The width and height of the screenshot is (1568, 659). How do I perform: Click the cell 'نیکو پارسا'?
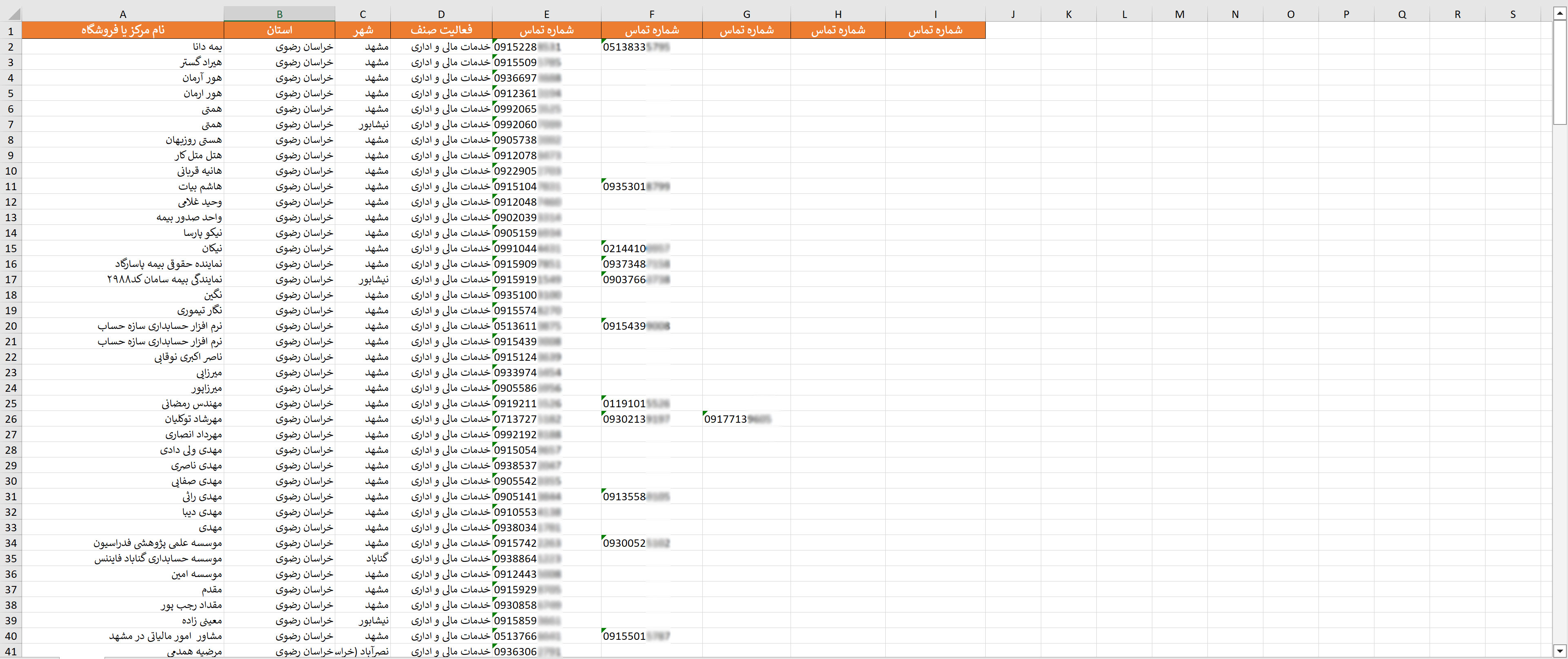123,233
